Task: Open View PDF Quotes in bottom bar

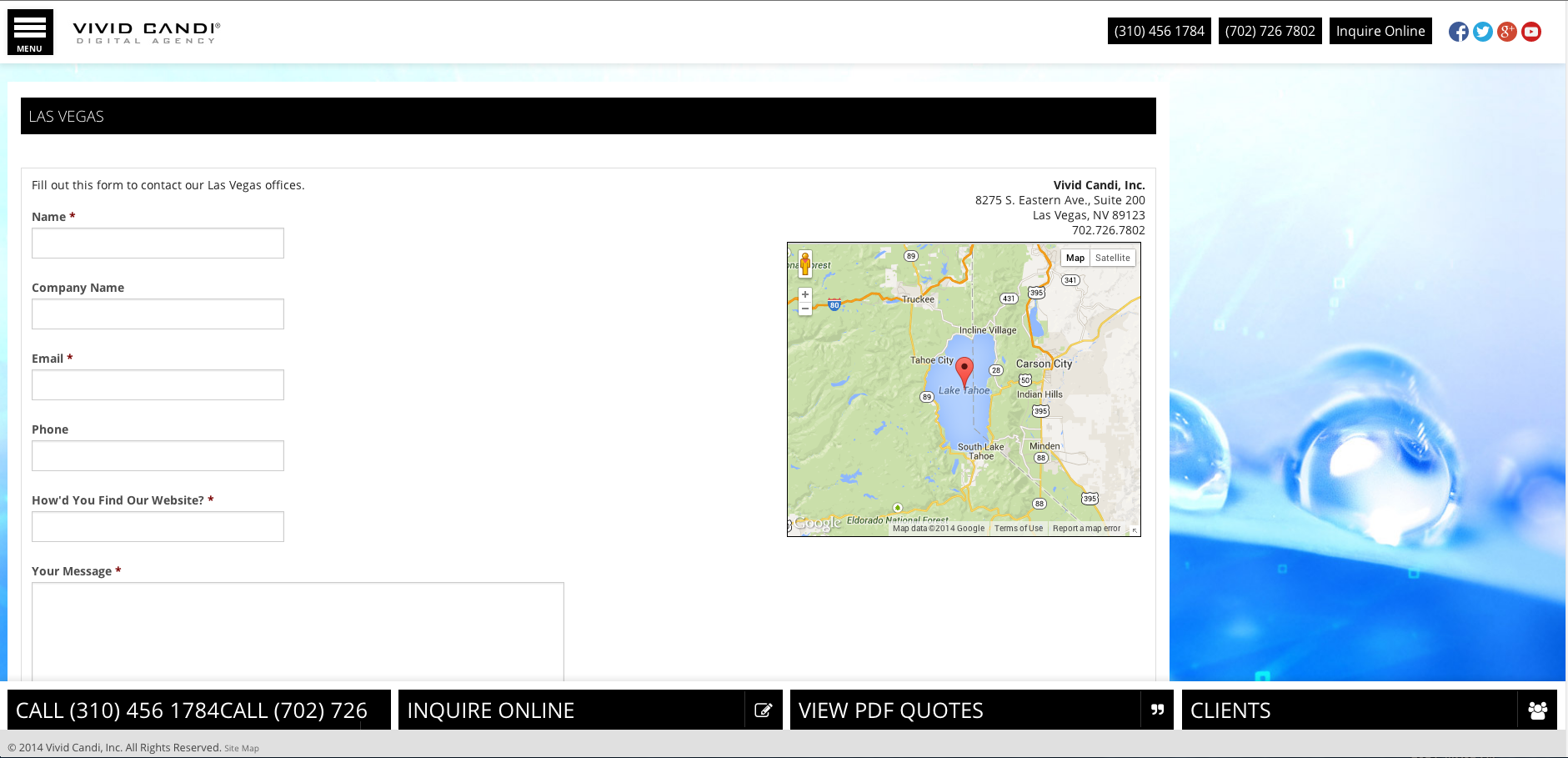Action: pos(981,710)
